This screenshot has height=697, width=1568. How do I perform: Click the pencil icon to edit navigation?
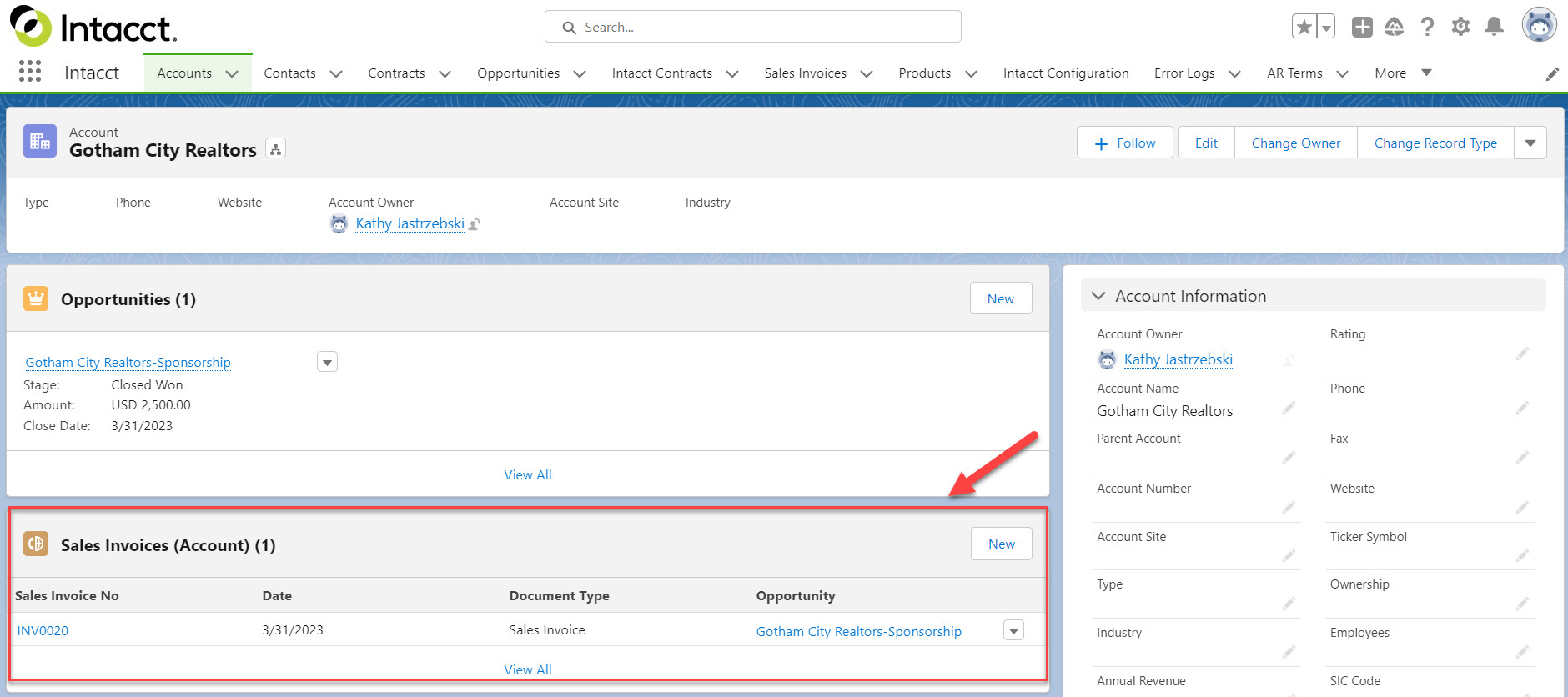[x=1551, y=74]
